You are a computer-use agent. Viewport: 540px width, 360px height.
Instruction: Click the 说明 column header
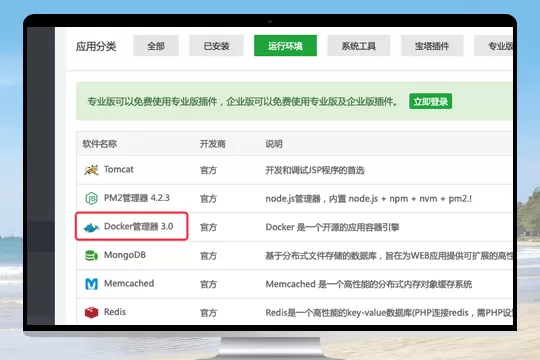(274, 144)
